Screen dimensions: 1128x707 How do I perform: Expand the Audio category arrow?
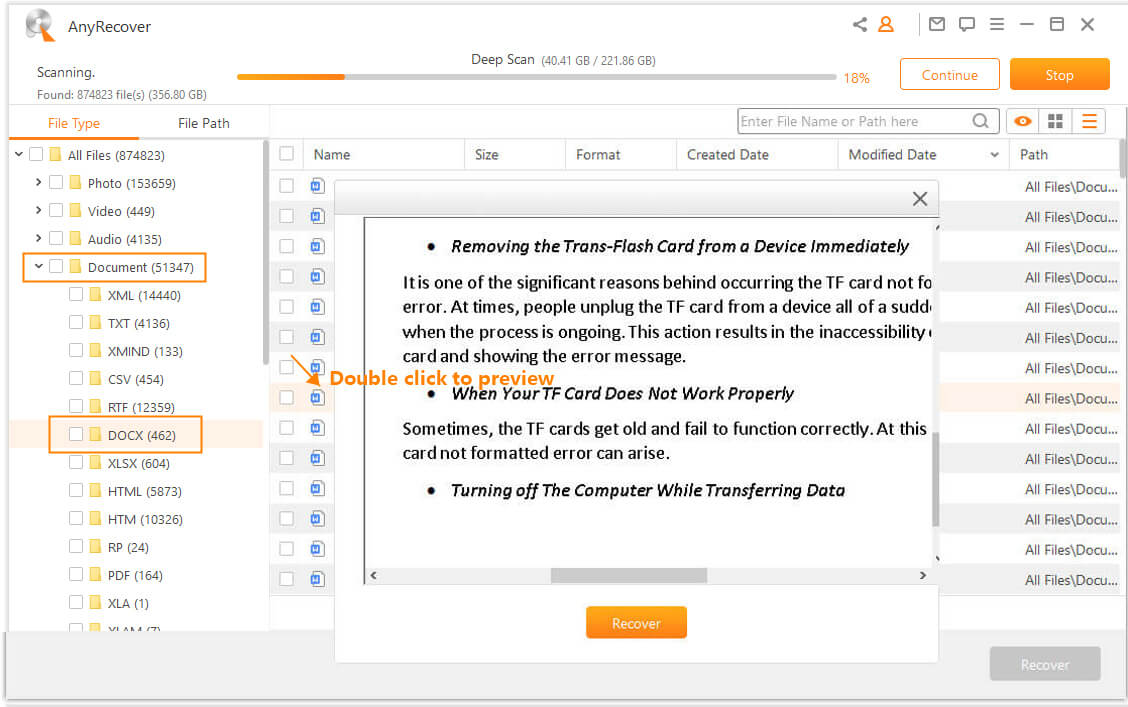point(38,239)
